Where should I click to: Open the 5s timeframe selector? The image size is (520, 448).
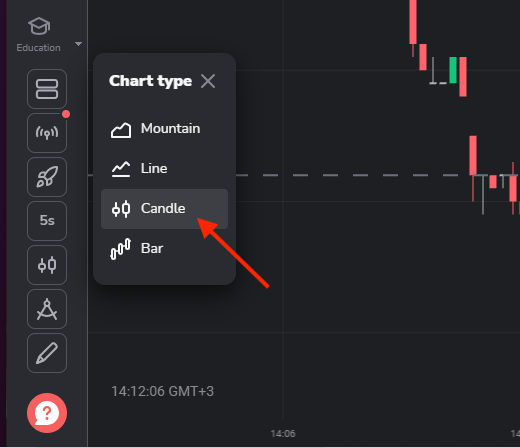tap(47, 221)
